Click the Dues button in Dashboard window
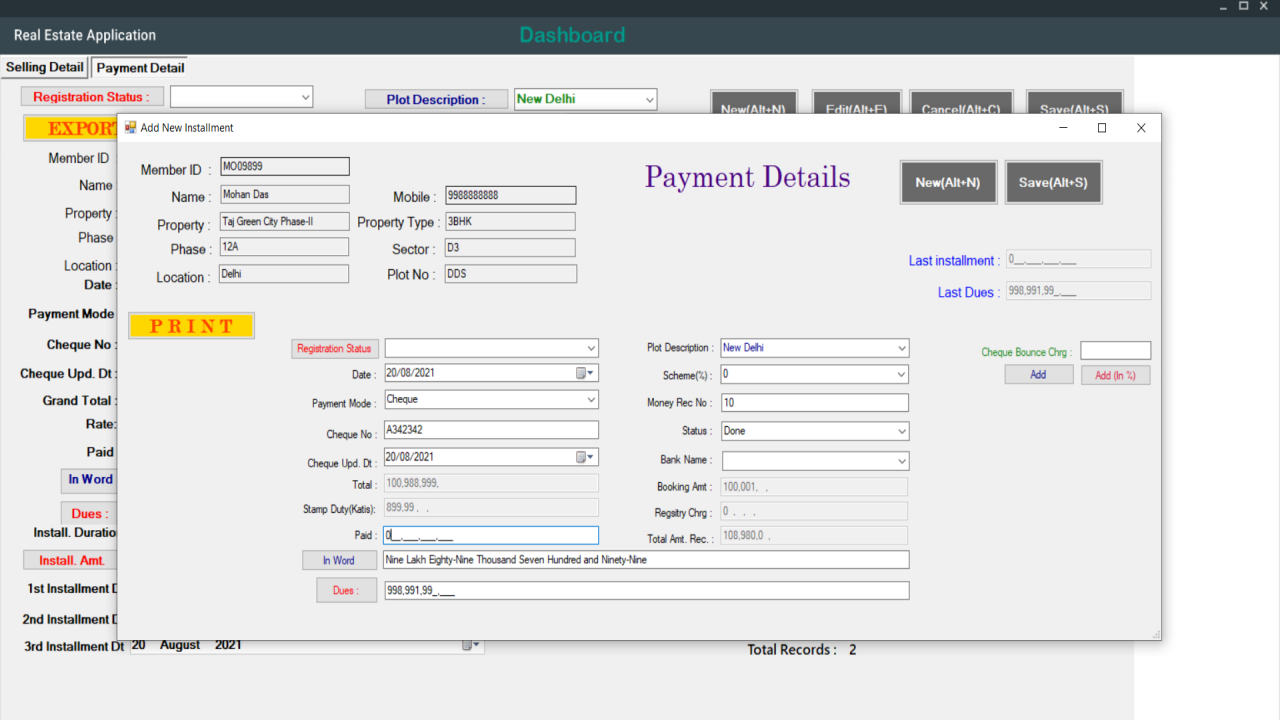1280x720 pixels. click(x=90, y=514)
